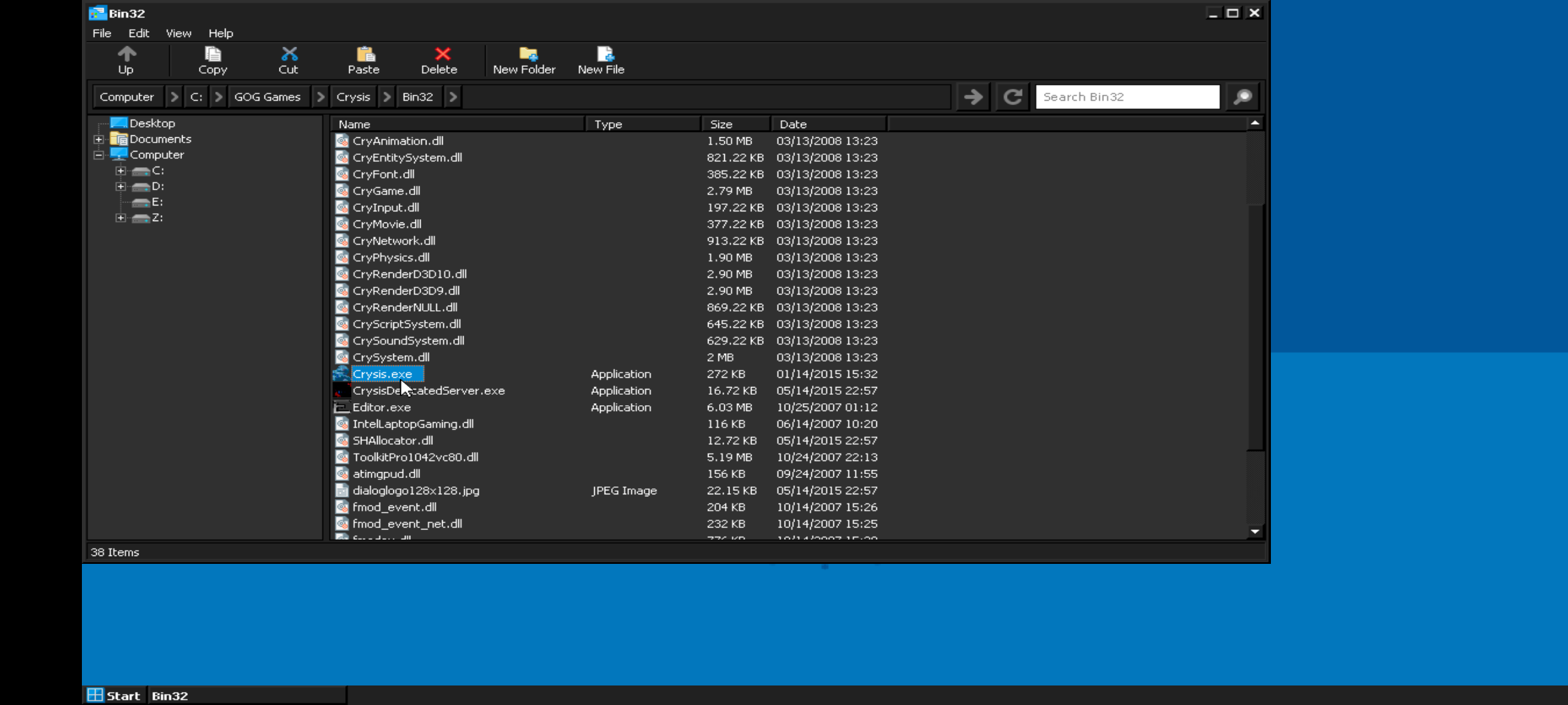Click the Bin32 breadcrumb button
The width and height of the screenshot is (1568, 705).
pyautogui.click(x=417, y=97)
